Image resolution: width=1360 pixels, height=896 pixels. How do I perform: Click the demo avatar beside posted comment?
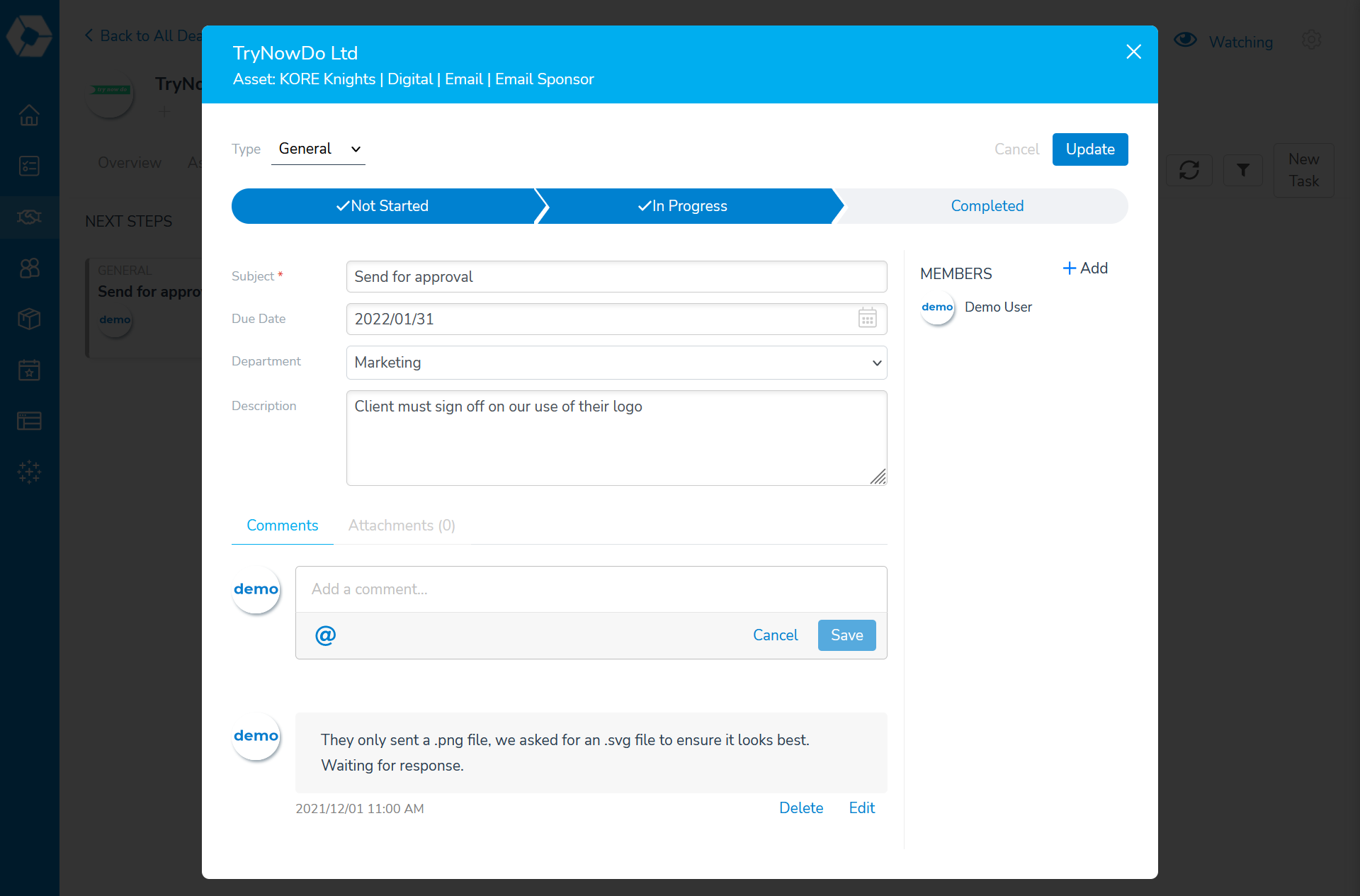point(256,736)
